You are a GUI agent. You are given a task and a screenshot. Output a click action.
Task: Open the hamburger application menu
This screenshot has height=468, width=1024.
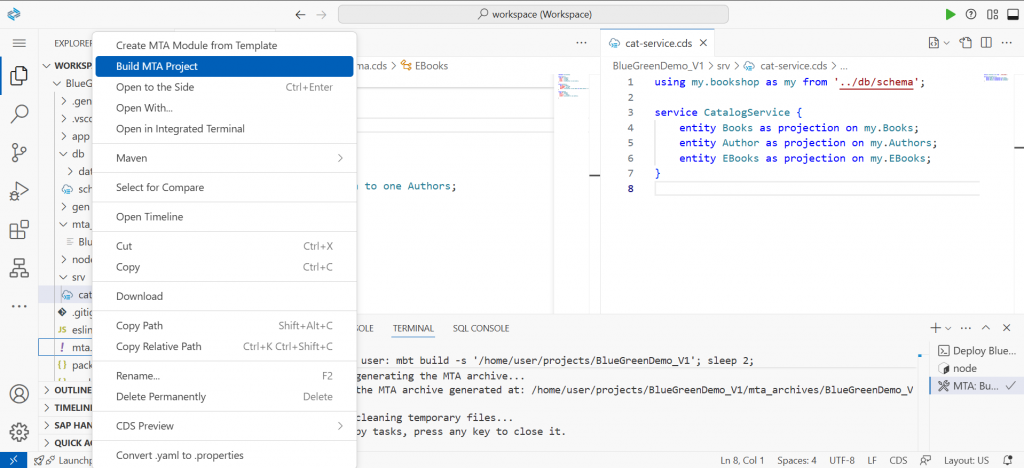tap(19, 43)
